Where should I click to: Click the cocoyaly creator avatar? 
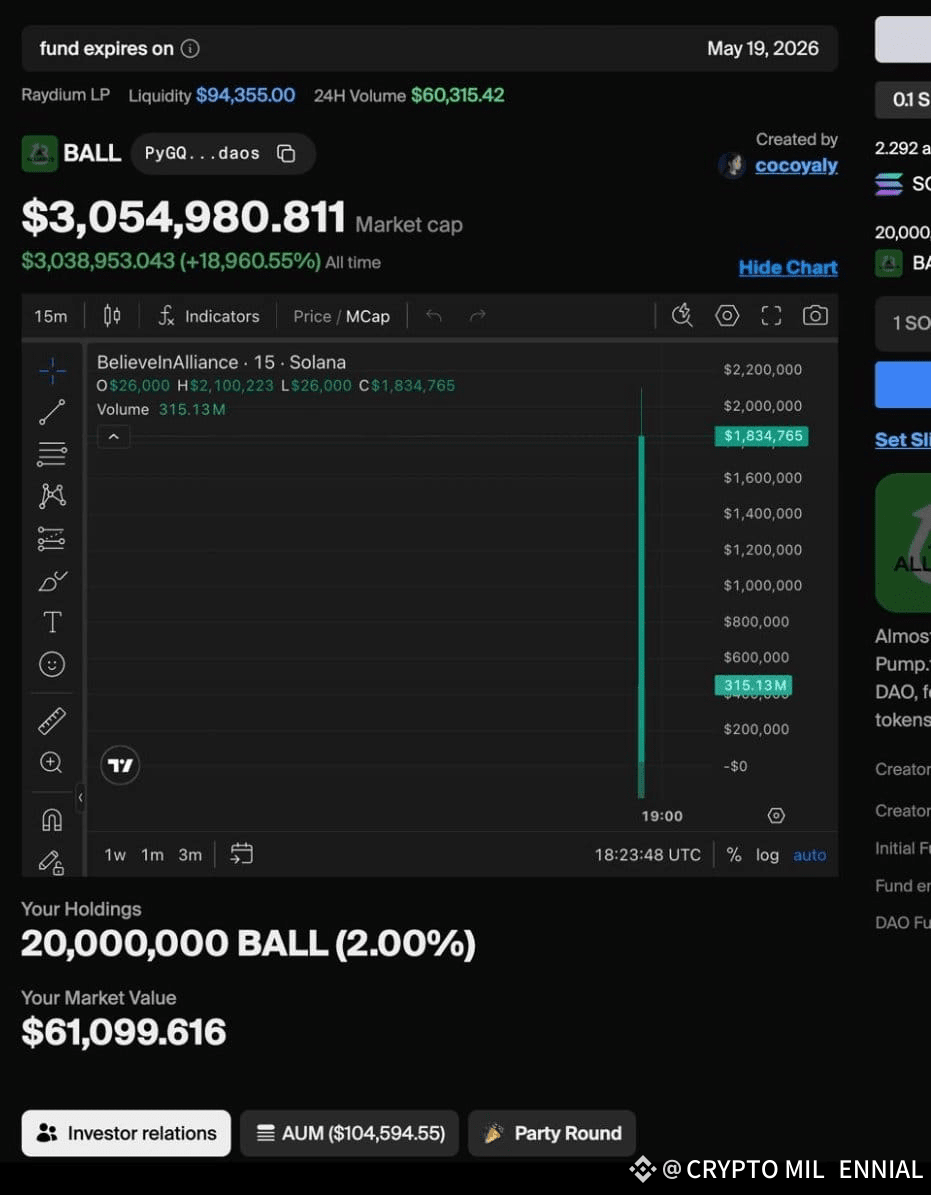click(x=732, y=165)
